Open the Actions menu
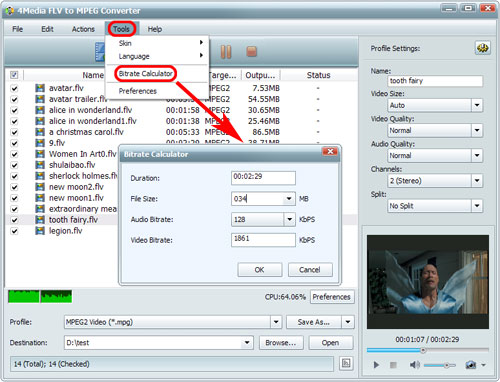The height and width of the screenshot is (382, 500). point(83,29)
